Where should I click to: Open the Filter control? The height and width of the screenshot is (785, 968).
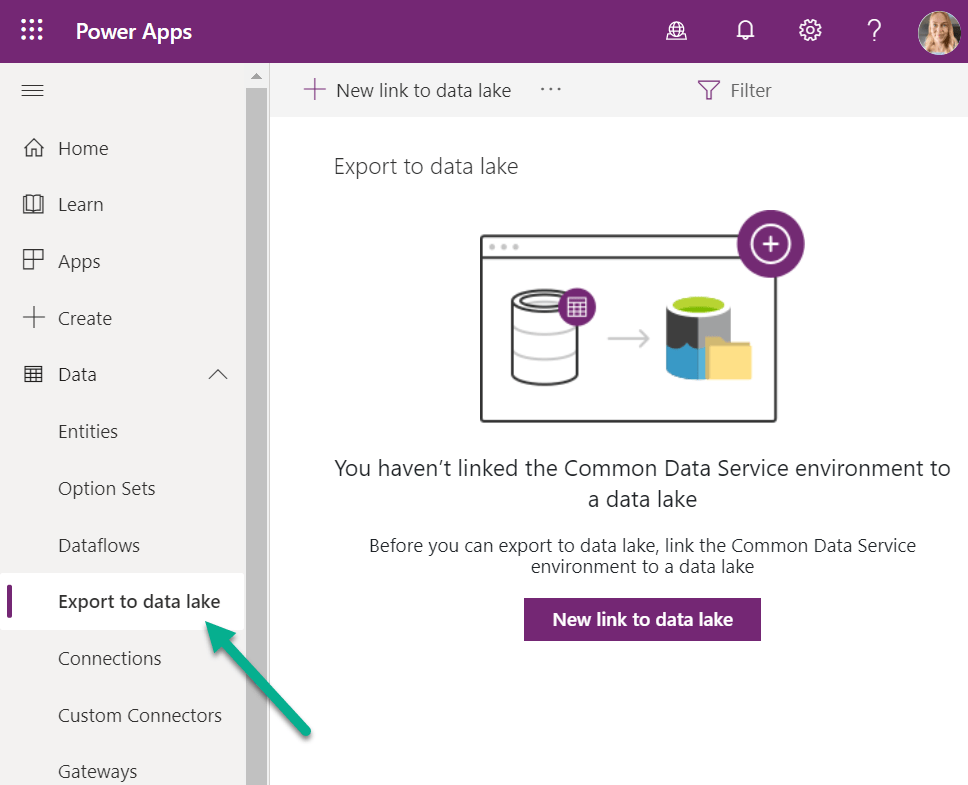pyautogui.click(x=735, y=91)
